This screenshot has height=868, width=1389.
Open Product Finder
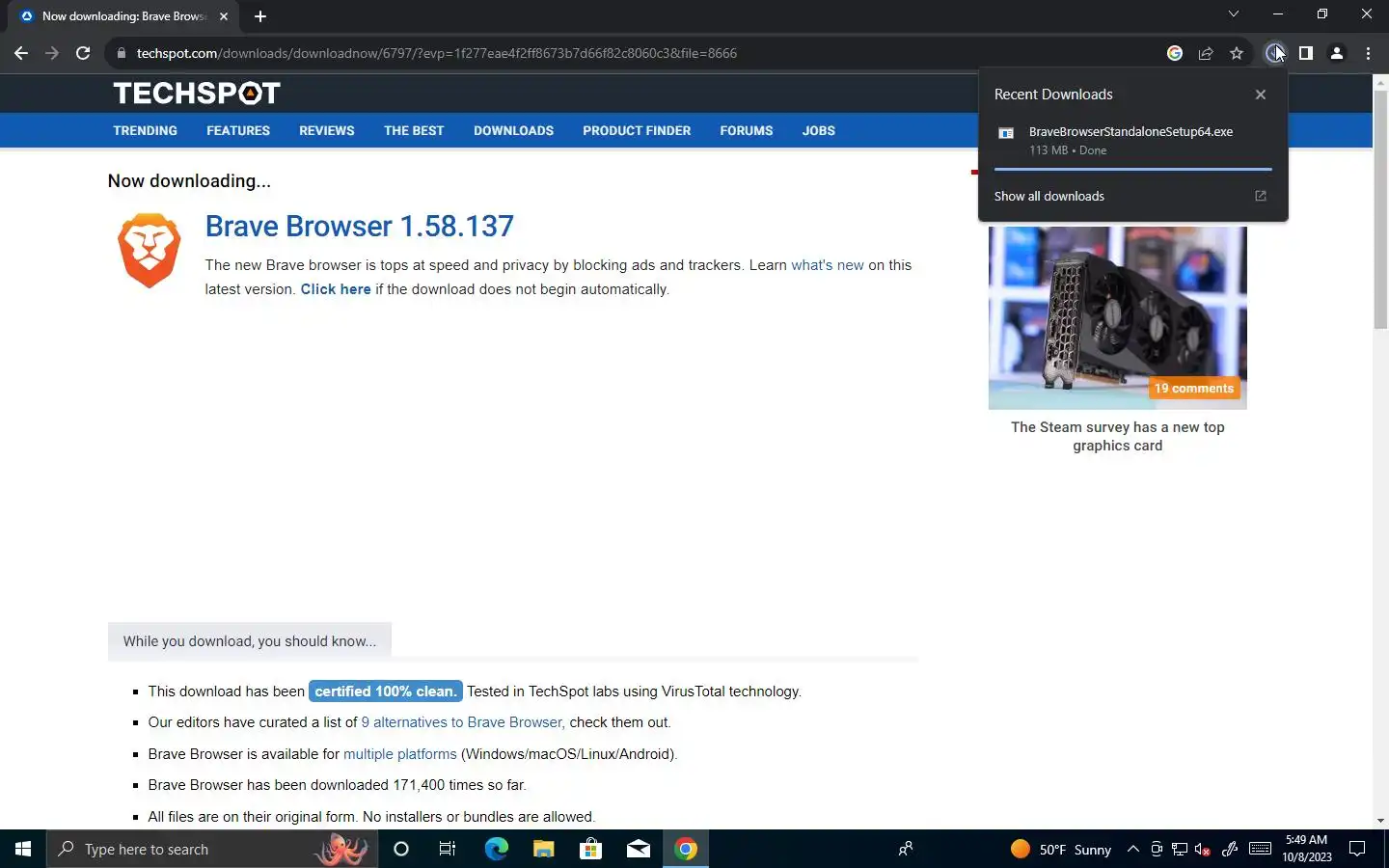pos(637,130)
